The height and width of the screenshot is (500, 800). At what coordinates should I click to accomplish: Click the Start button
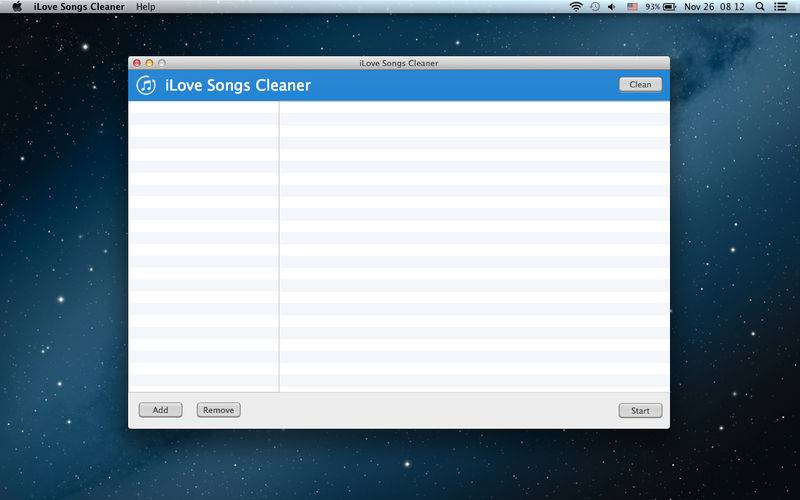[x=640, y=411]
